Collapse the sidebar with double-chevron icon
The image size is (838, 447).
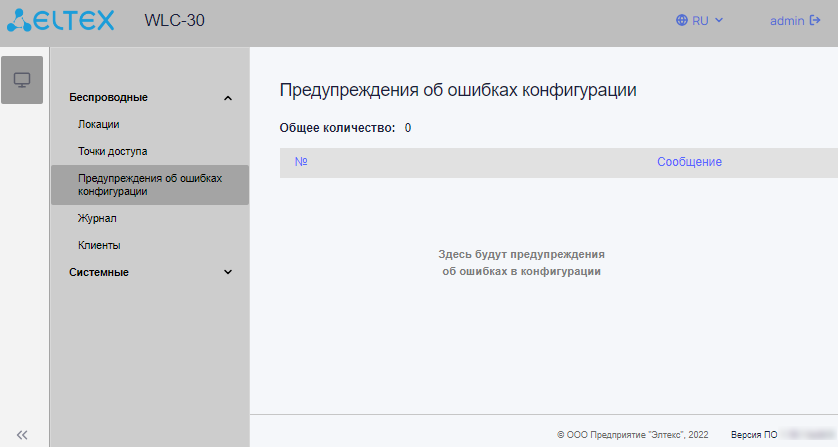click(22, 435)
